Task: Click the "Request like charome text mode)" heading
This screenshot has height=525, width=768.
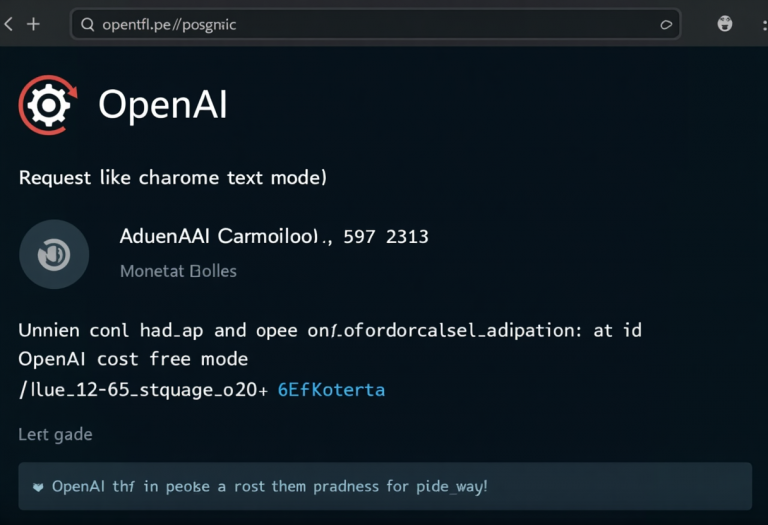Action: [173, 178]
